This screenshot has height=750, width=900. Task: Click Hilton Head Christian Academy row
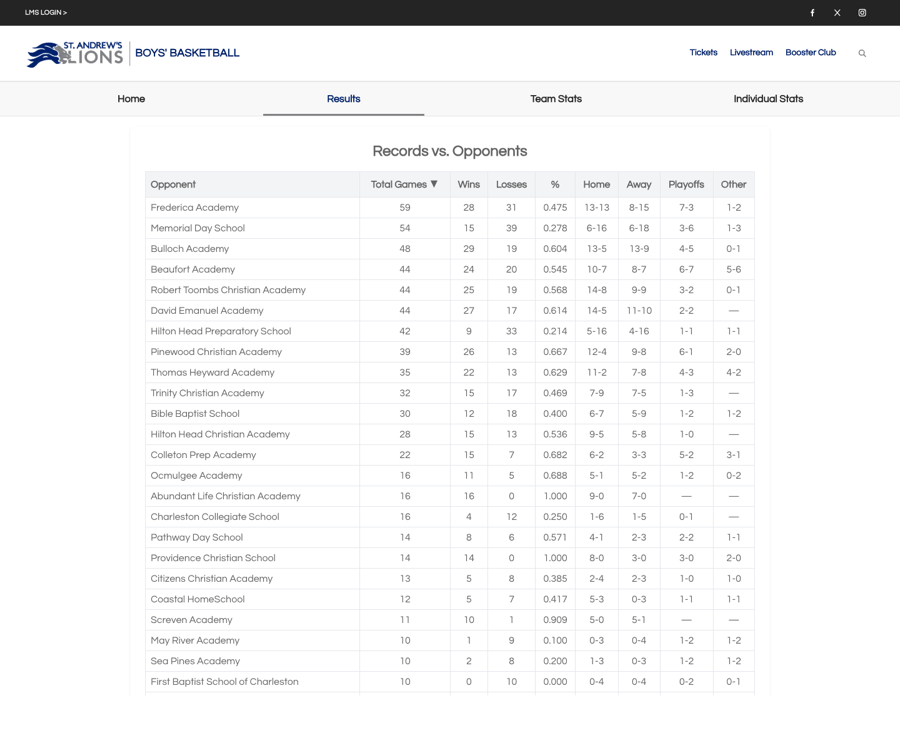(450, 435)
